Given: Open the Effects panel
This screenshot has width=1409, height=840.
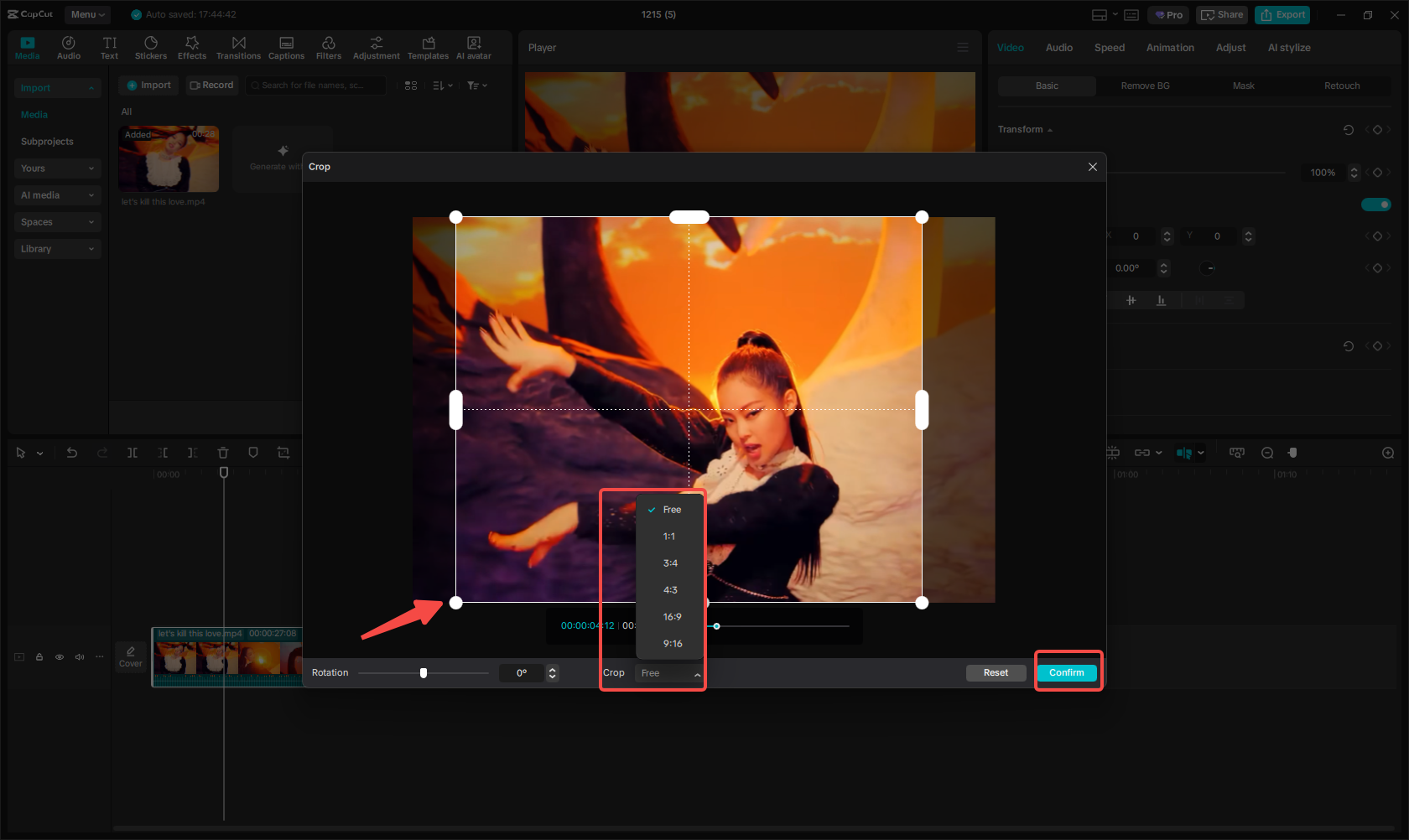Looking at the screenshot, I should [x=192, y=46].
